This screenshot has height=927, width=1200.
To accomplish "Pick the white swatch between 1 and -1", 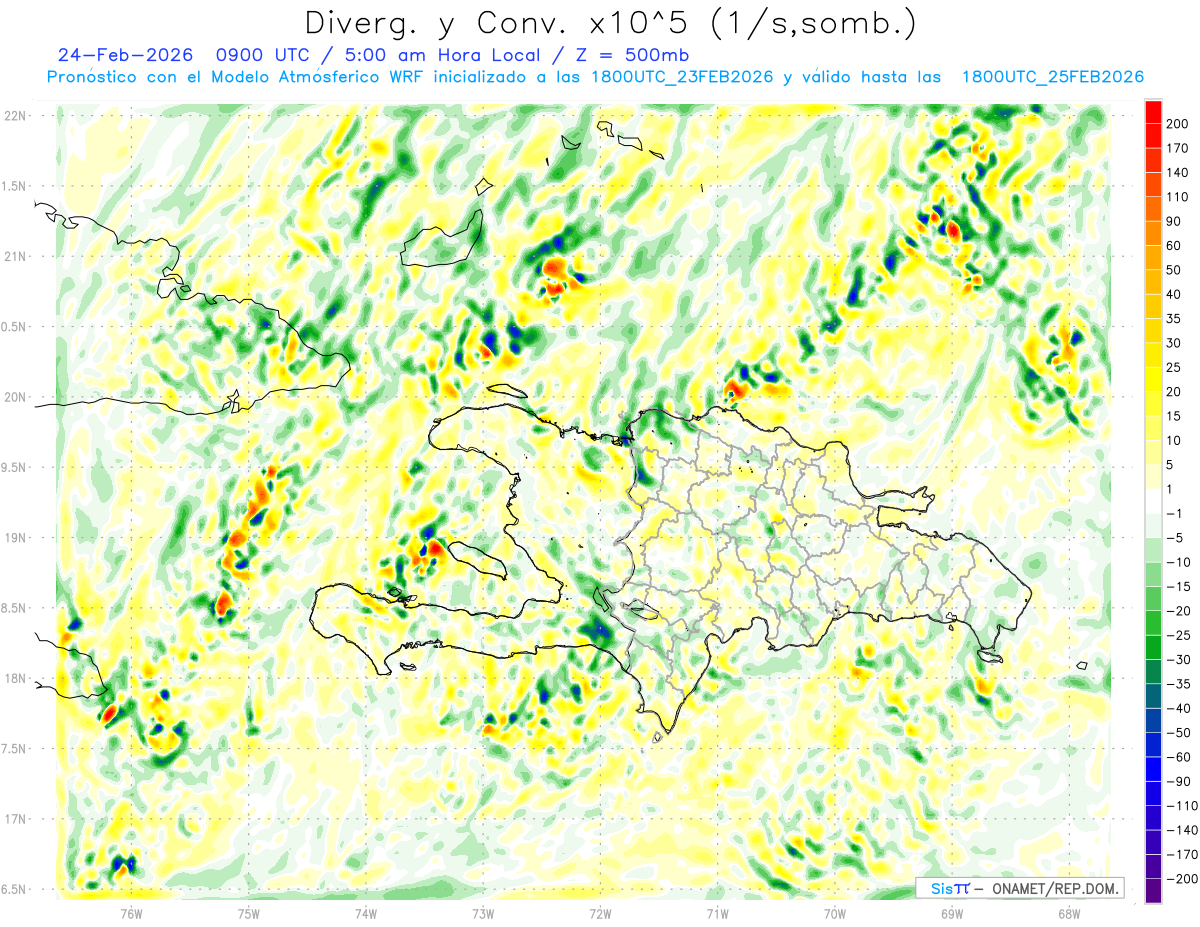I will click(1153, 502).
